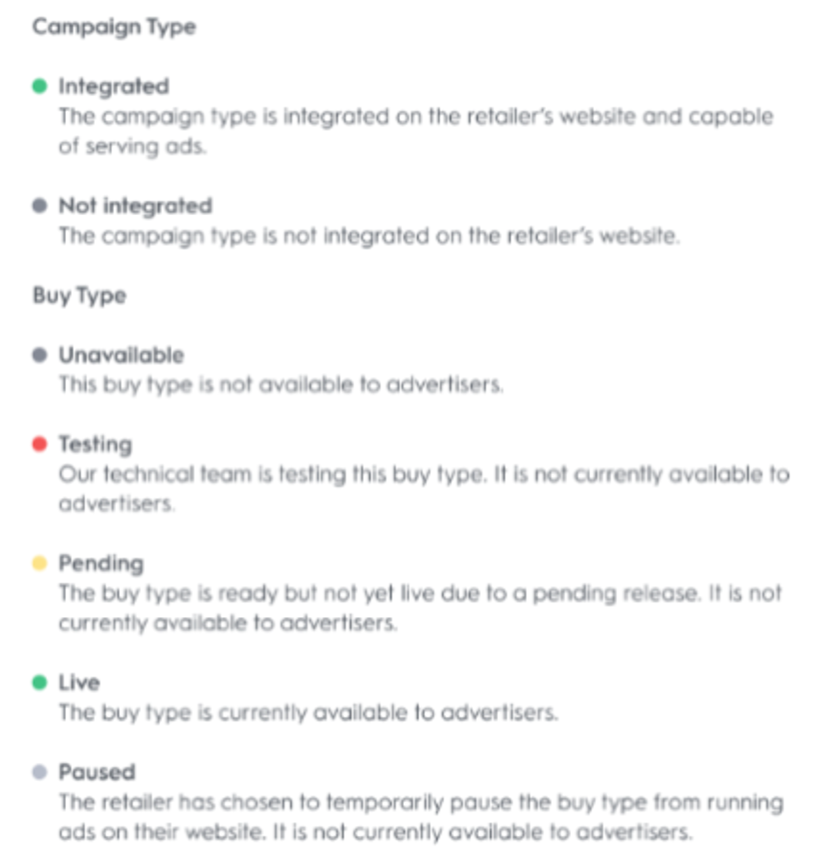Click the Paused status label
This screenshot has height=862, width=822.
coord(96,773)
